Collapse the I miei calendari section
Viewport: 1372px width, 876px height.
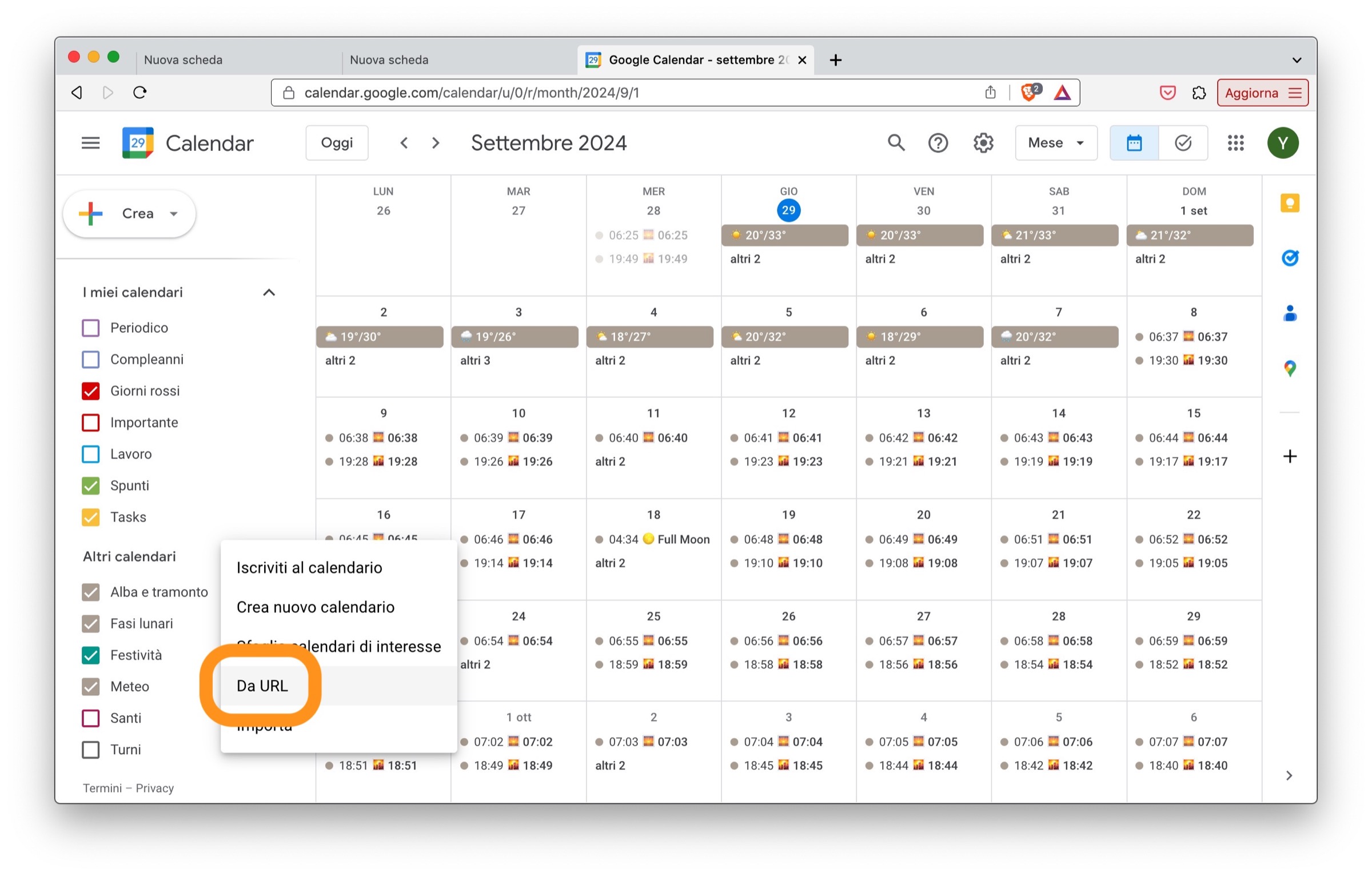(269, 292)
